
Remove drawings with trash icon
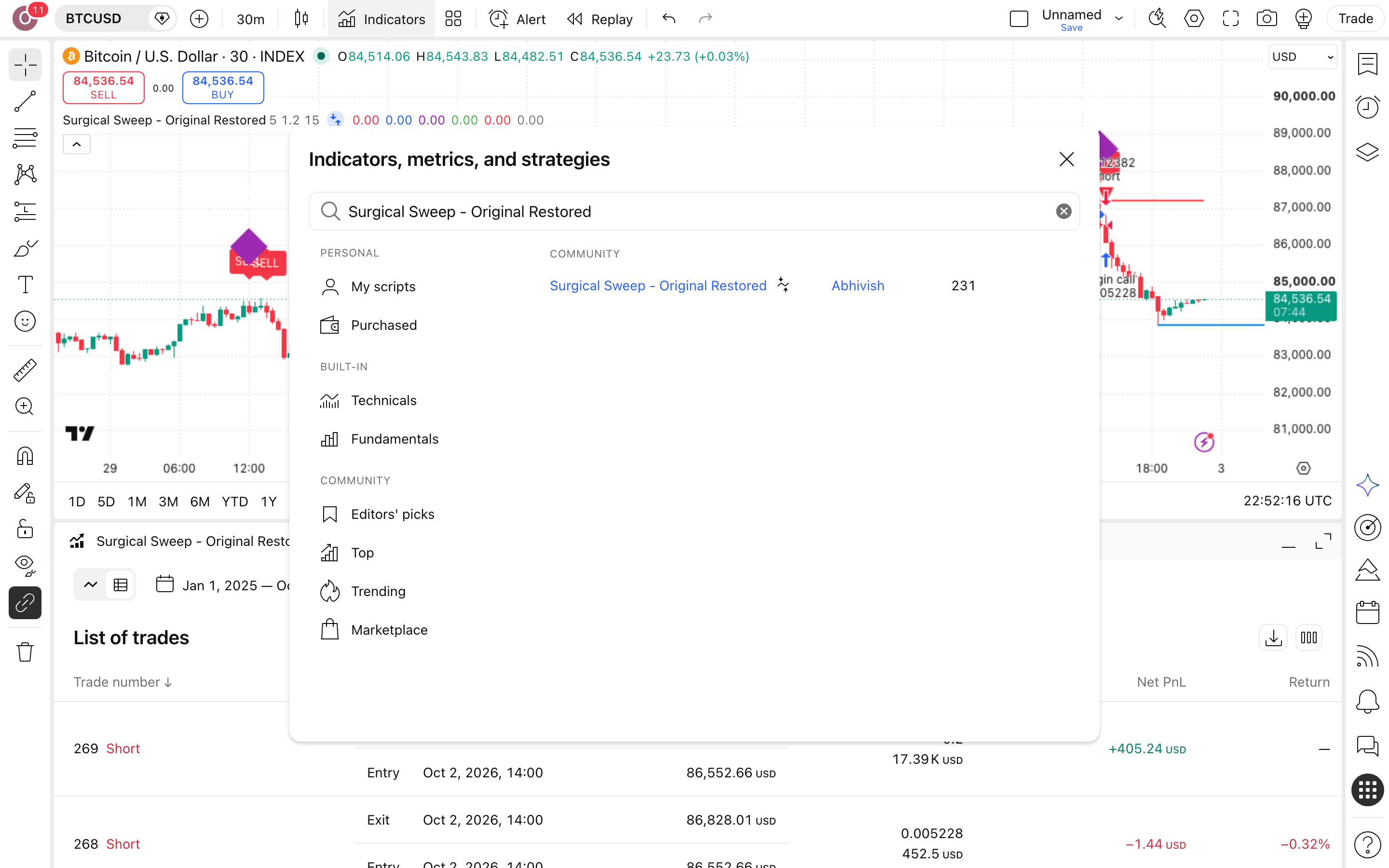(25, 651)
